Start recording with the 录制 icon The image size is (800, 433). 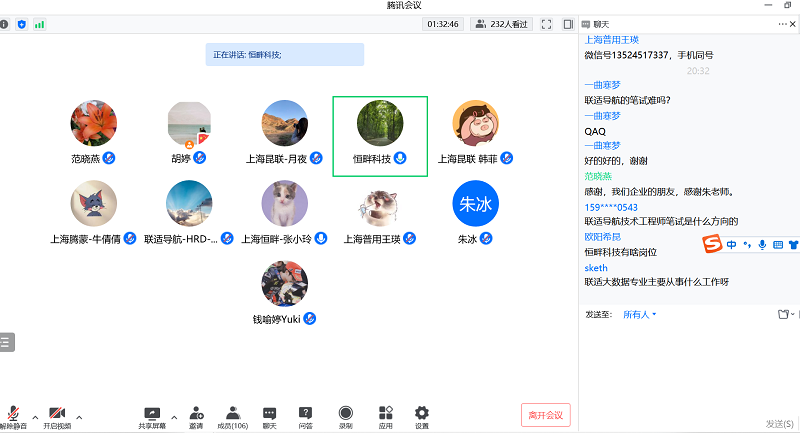(x=345, y=413)
